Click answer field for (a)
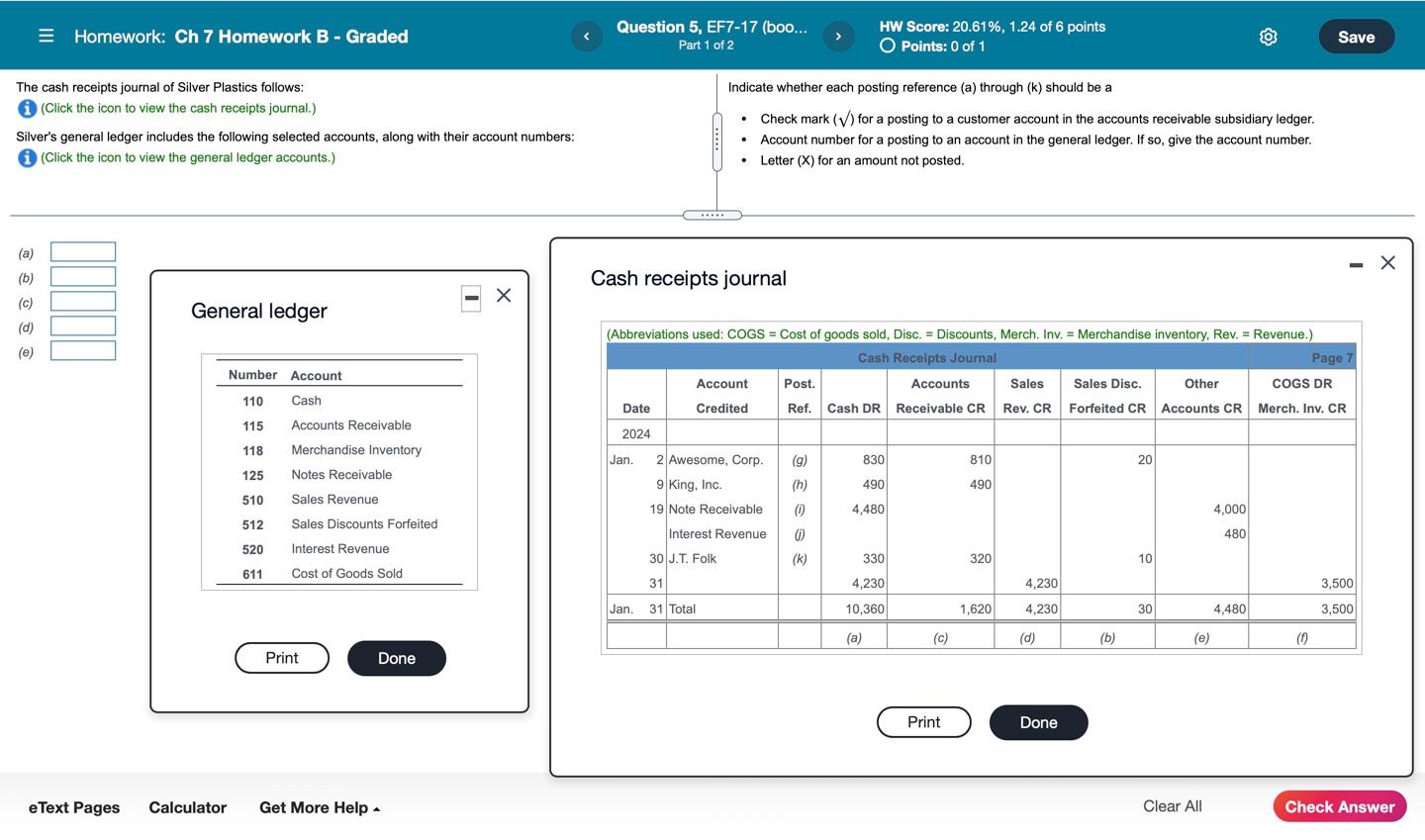The width and height of the screenshot is (1425, 840). click(83, 252)
